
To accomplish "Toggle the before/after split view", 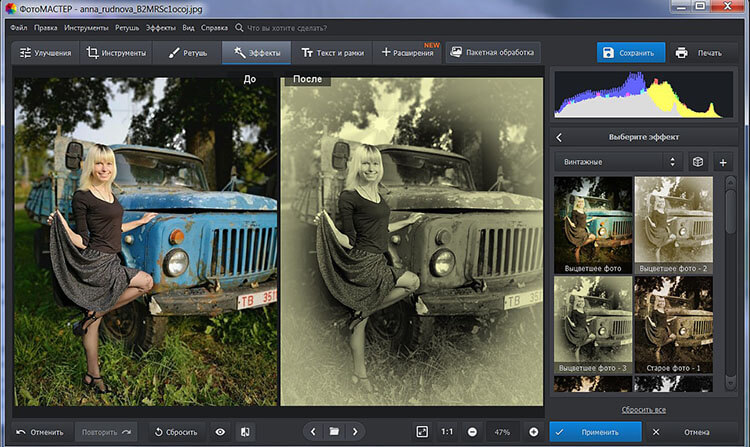I will [x=244, y=431].
